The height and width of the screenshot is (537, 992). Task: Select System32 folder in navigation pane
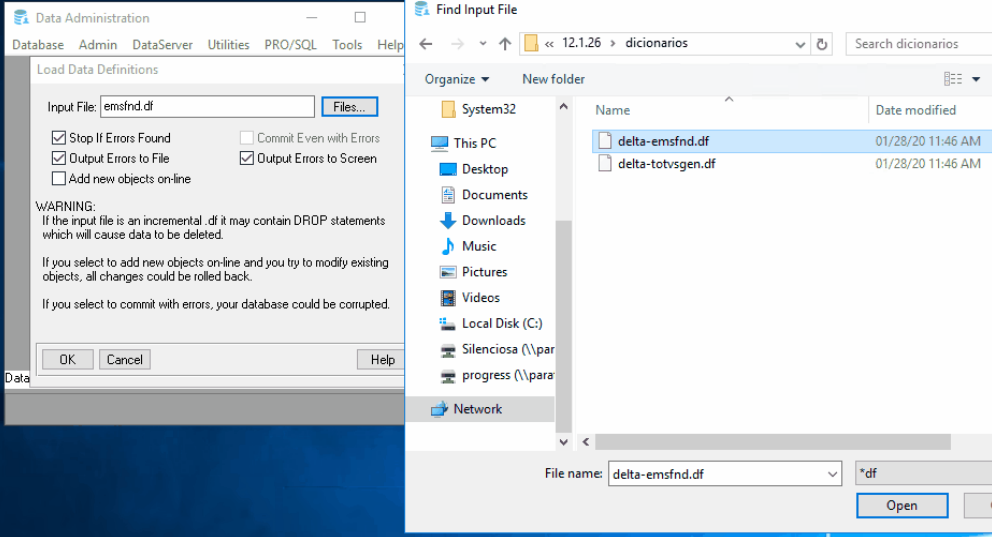tap(488, 109)
